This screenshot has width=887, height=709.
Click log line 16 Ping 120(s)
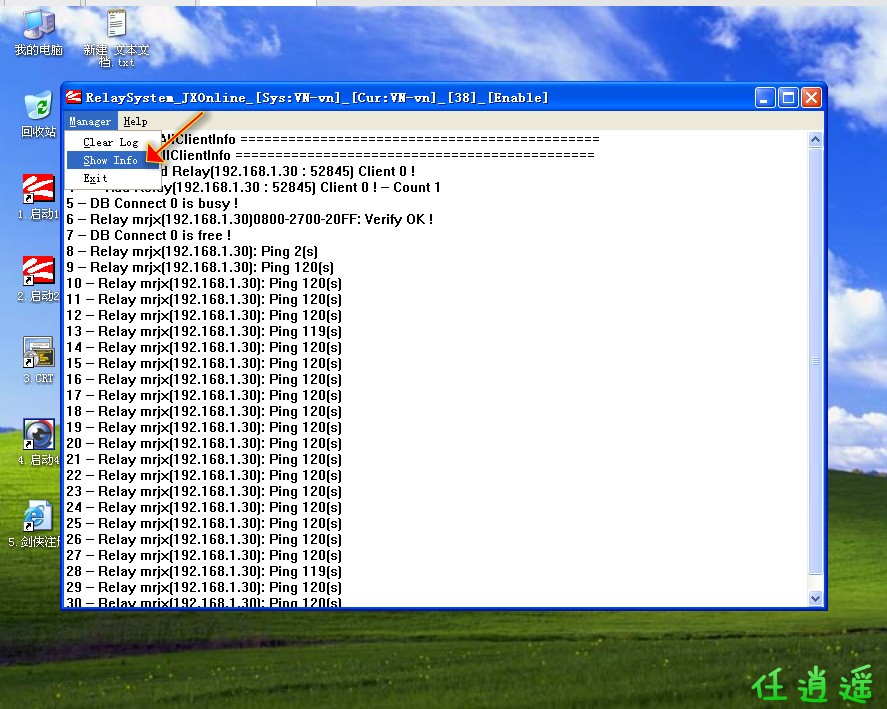tap(204, 379)
